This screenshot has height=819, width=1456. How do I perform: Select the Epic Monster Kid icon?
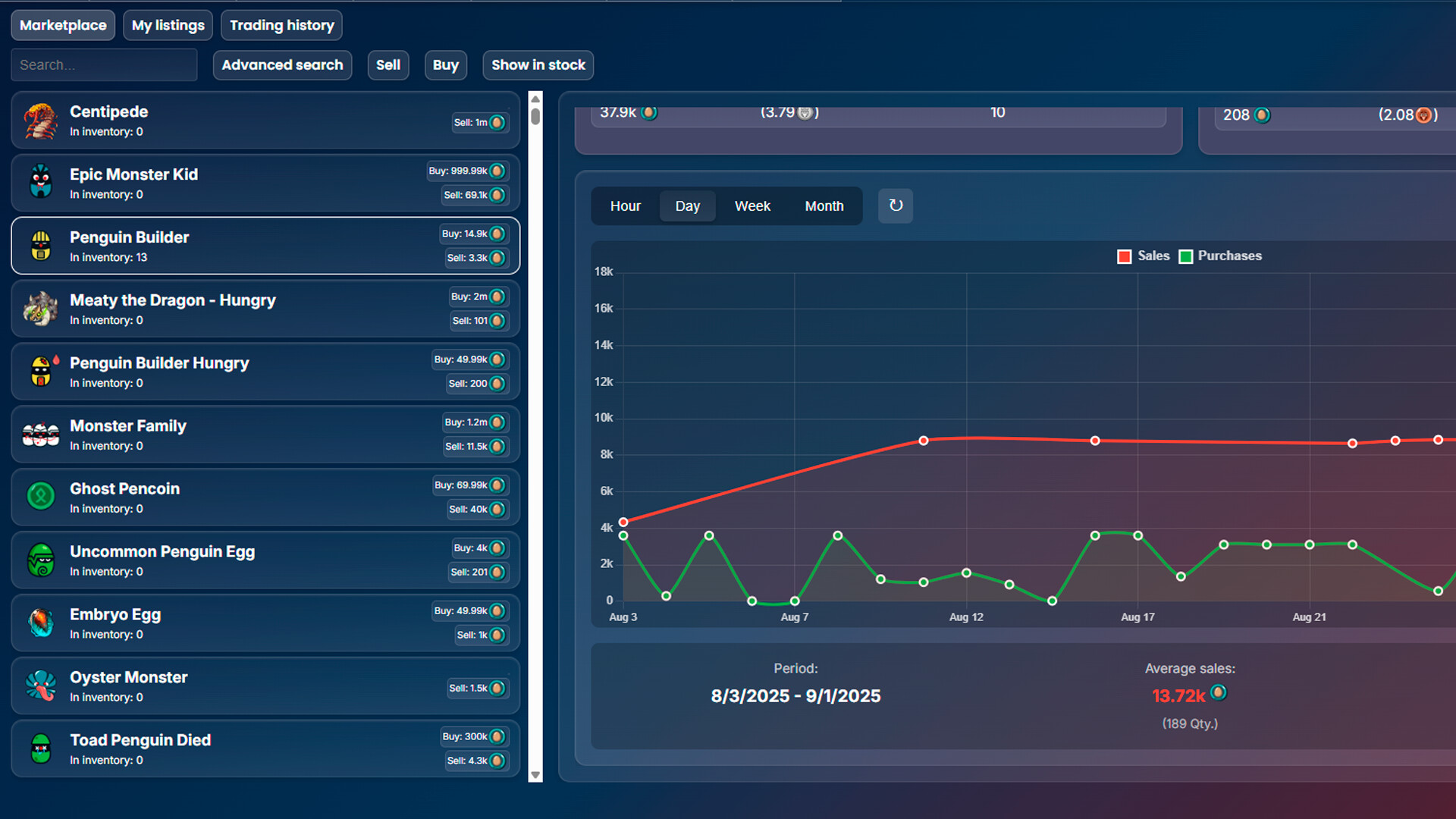40,183
